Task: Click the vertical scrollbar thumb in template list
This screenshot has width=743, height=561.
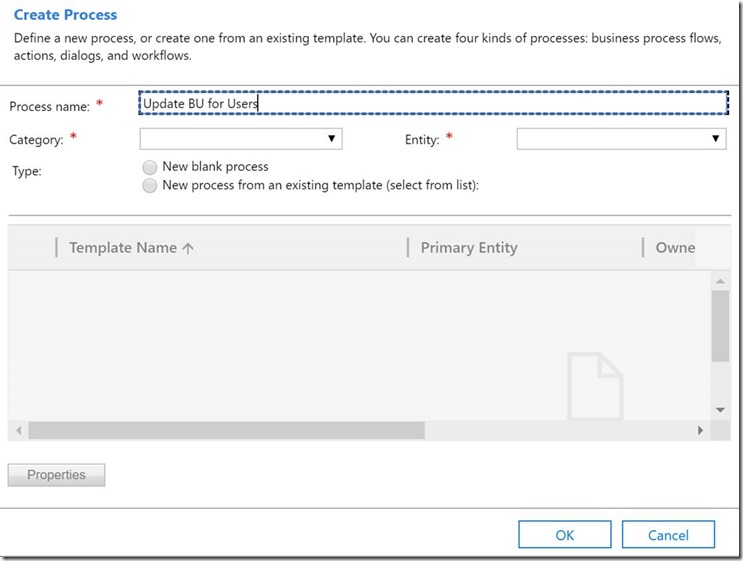Action: point(719,325)
